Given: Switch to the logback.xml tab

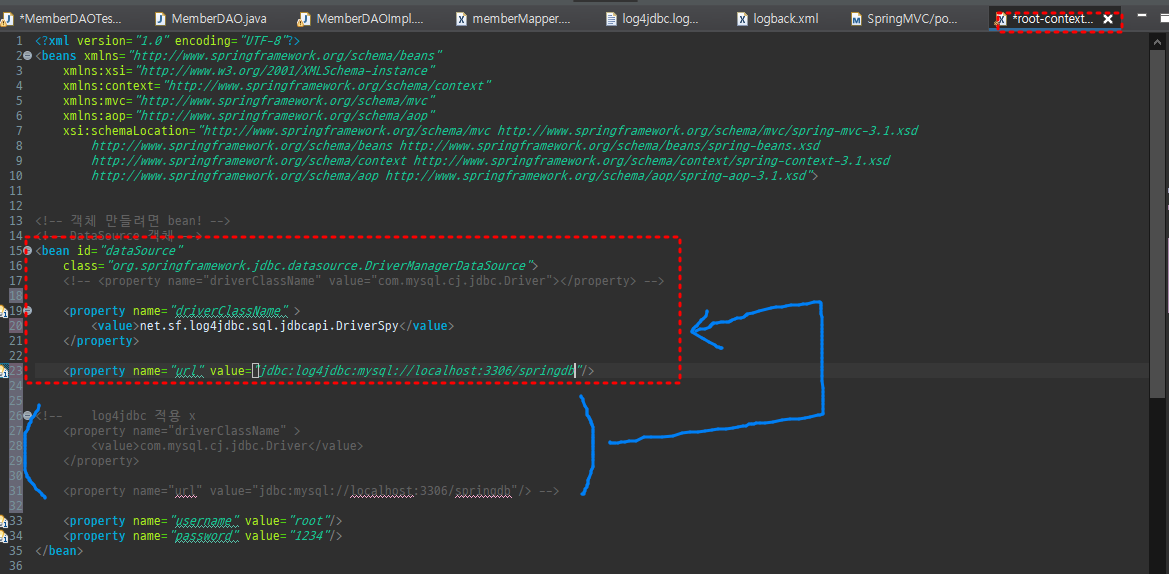Looking at the screenshot, I should pyautogui.click(x=778, y=19).
